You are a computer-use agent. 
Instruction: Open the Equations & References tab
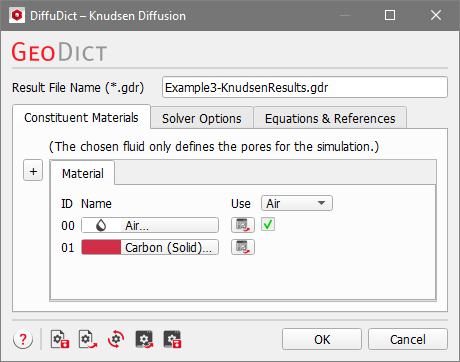click(x=330, y=118)
